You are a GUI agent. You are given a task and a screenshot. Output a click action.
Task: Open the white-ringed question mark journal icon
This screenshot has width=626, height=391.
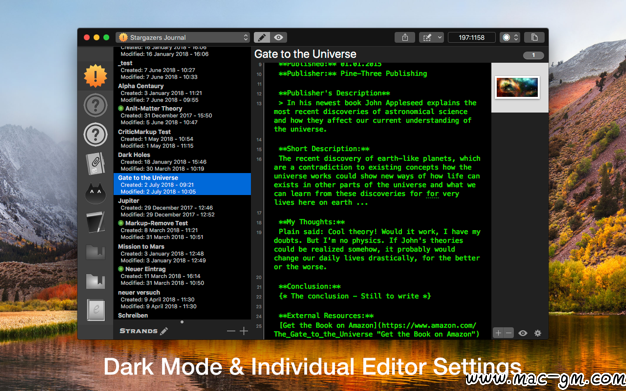[95, 135]
